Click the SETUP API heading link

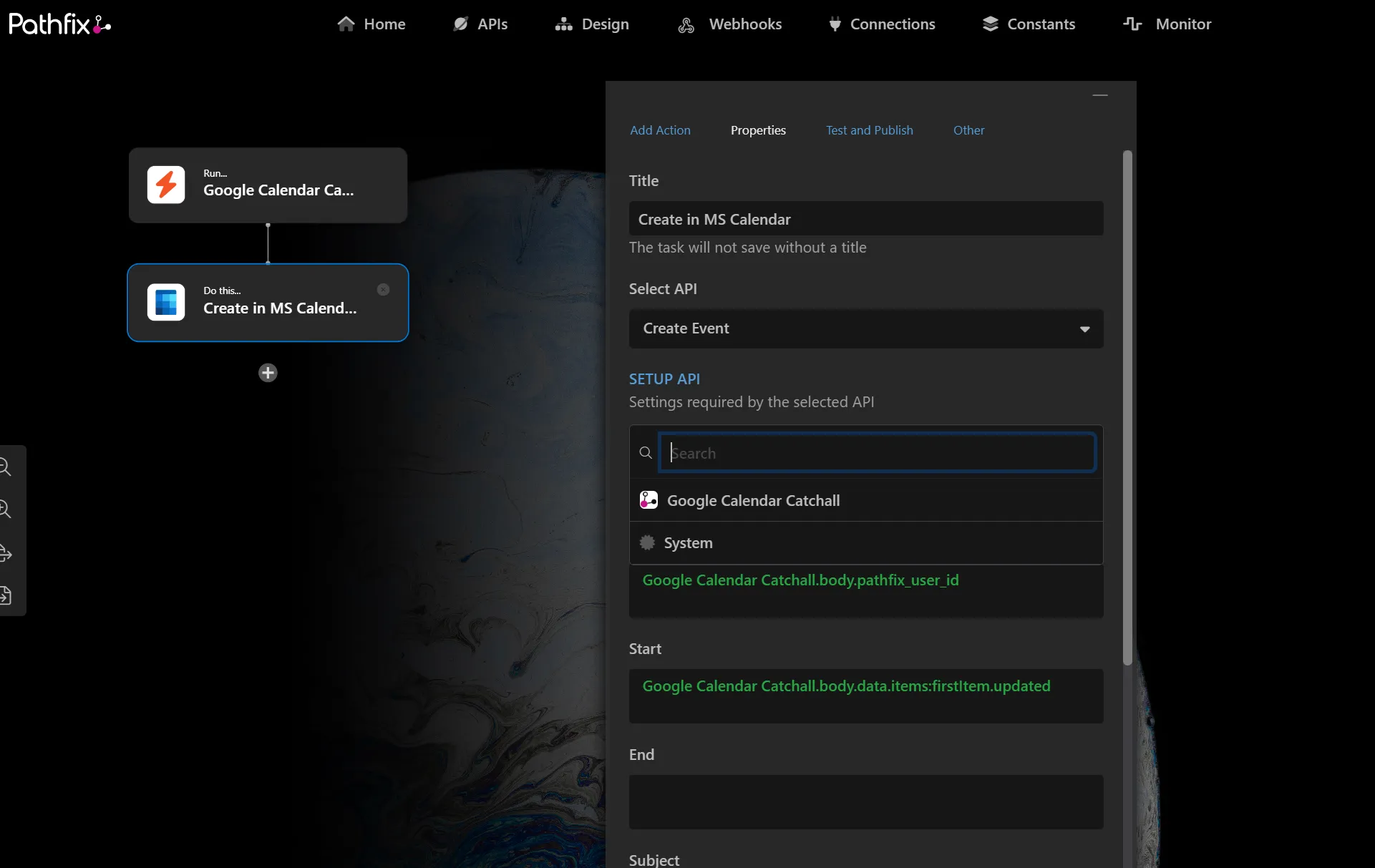(x=664, y=379)
